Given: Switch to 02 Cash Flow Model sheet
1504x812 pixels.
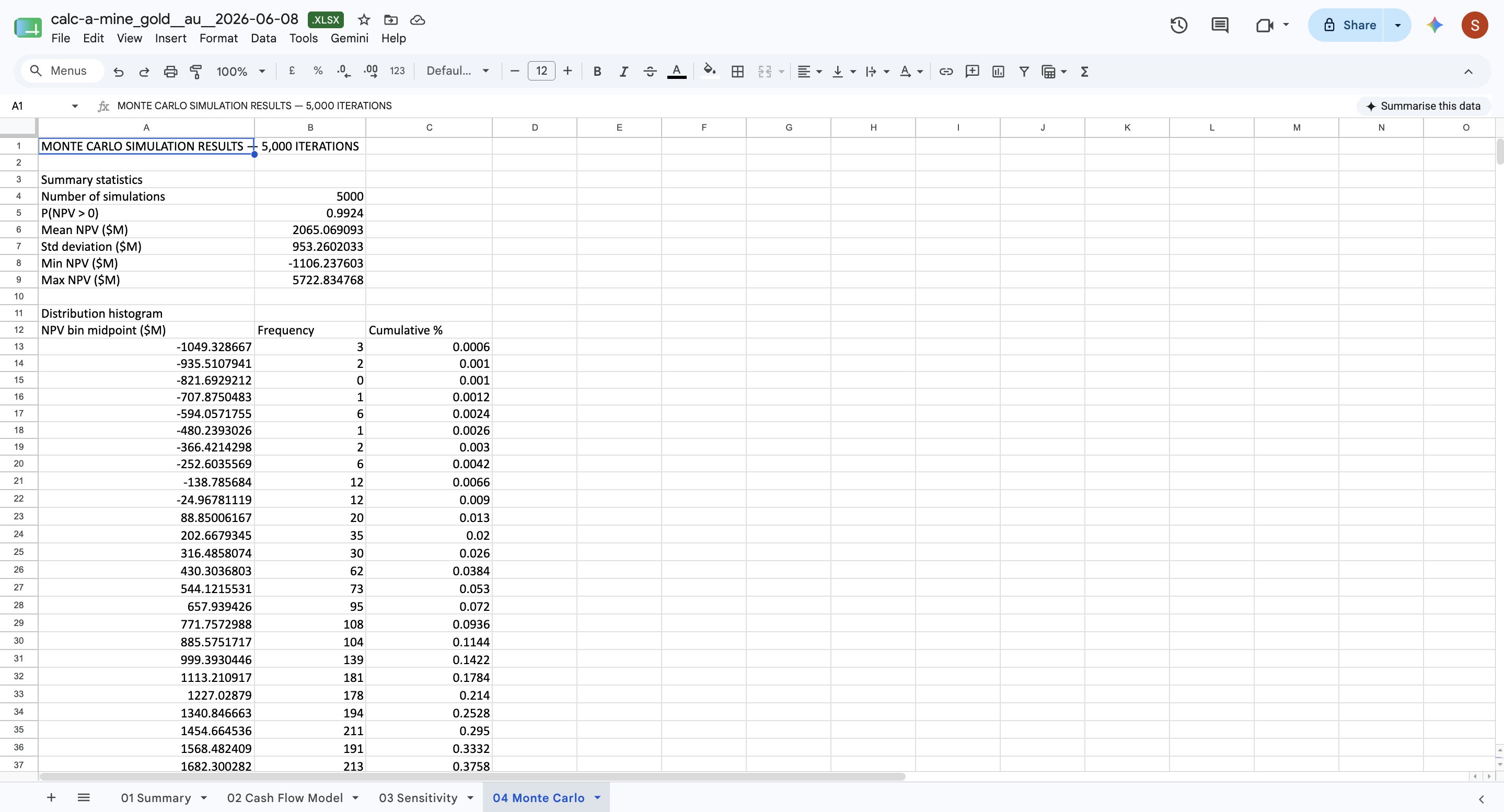Looking at the screenshot, I should [x=285, y=797].
